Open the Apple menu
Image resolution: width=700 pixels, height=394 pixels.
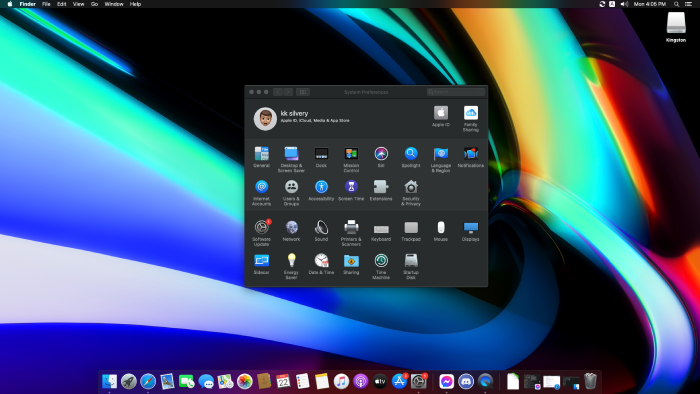10,4
